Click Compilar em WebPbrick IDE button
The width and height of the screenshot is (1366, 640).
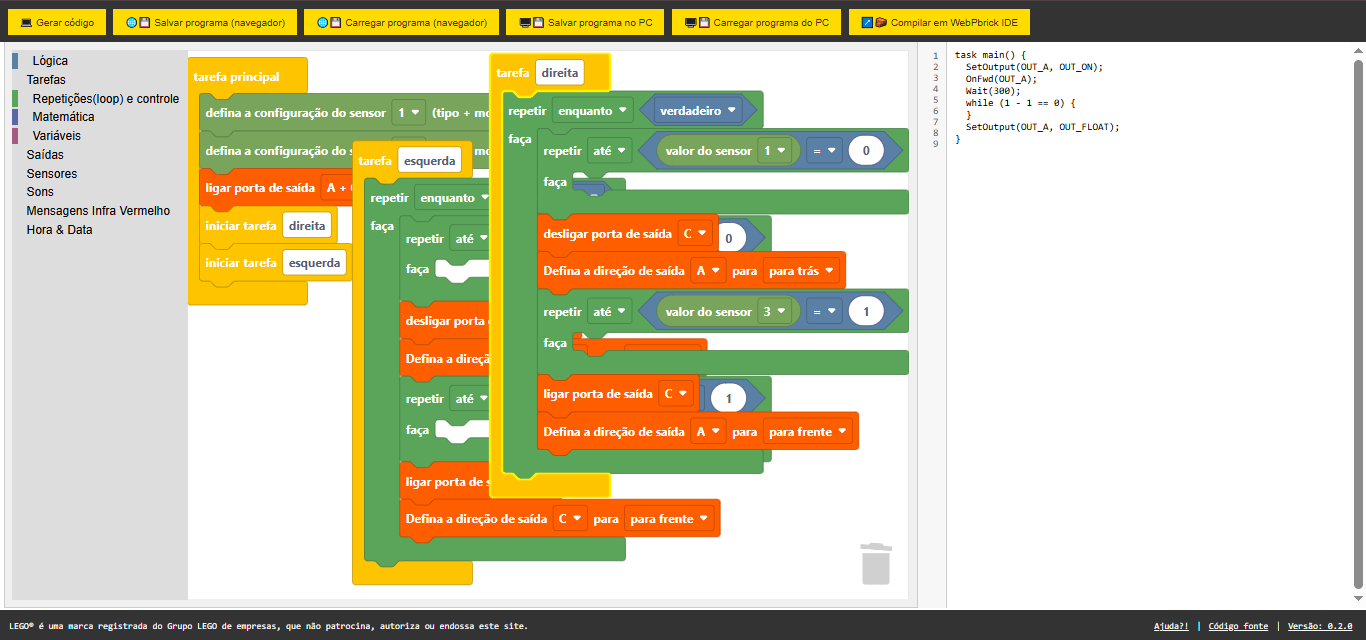[x=939, y=22]
